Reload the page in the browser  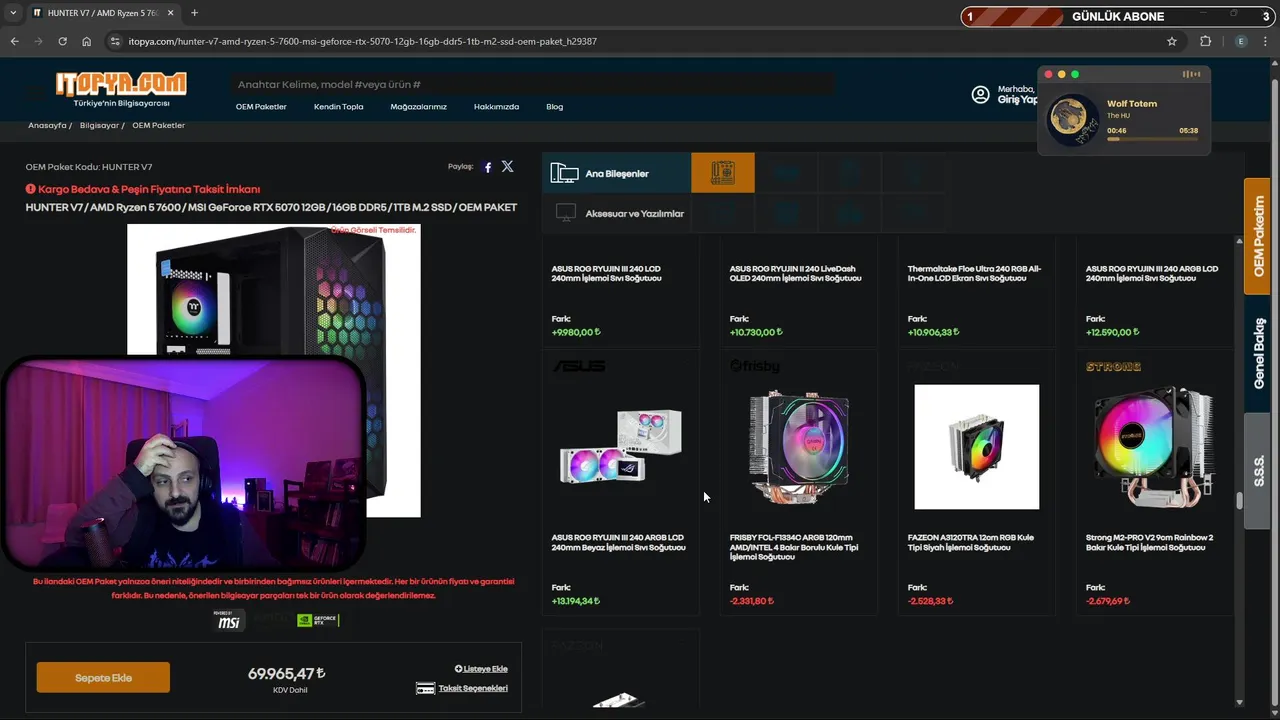(x=62, y=41)
